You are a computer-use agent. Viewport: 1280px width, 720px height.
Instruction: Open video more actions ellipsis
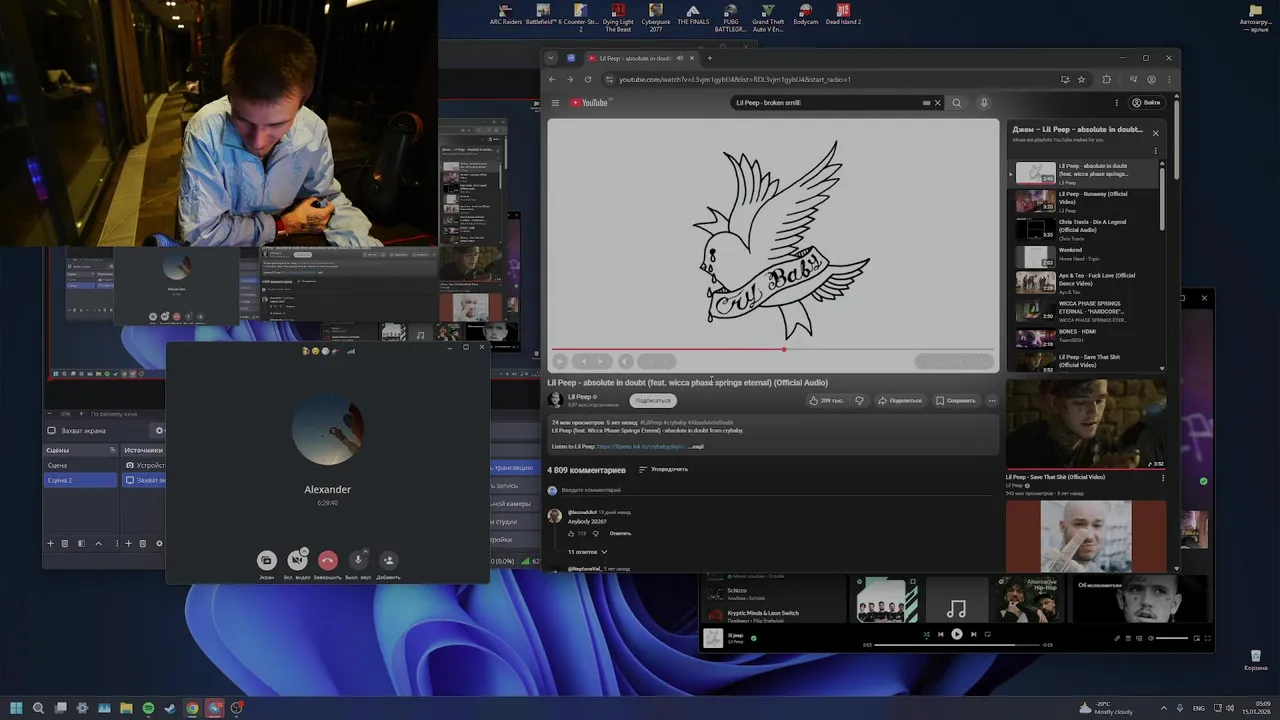tap(992, 400)
